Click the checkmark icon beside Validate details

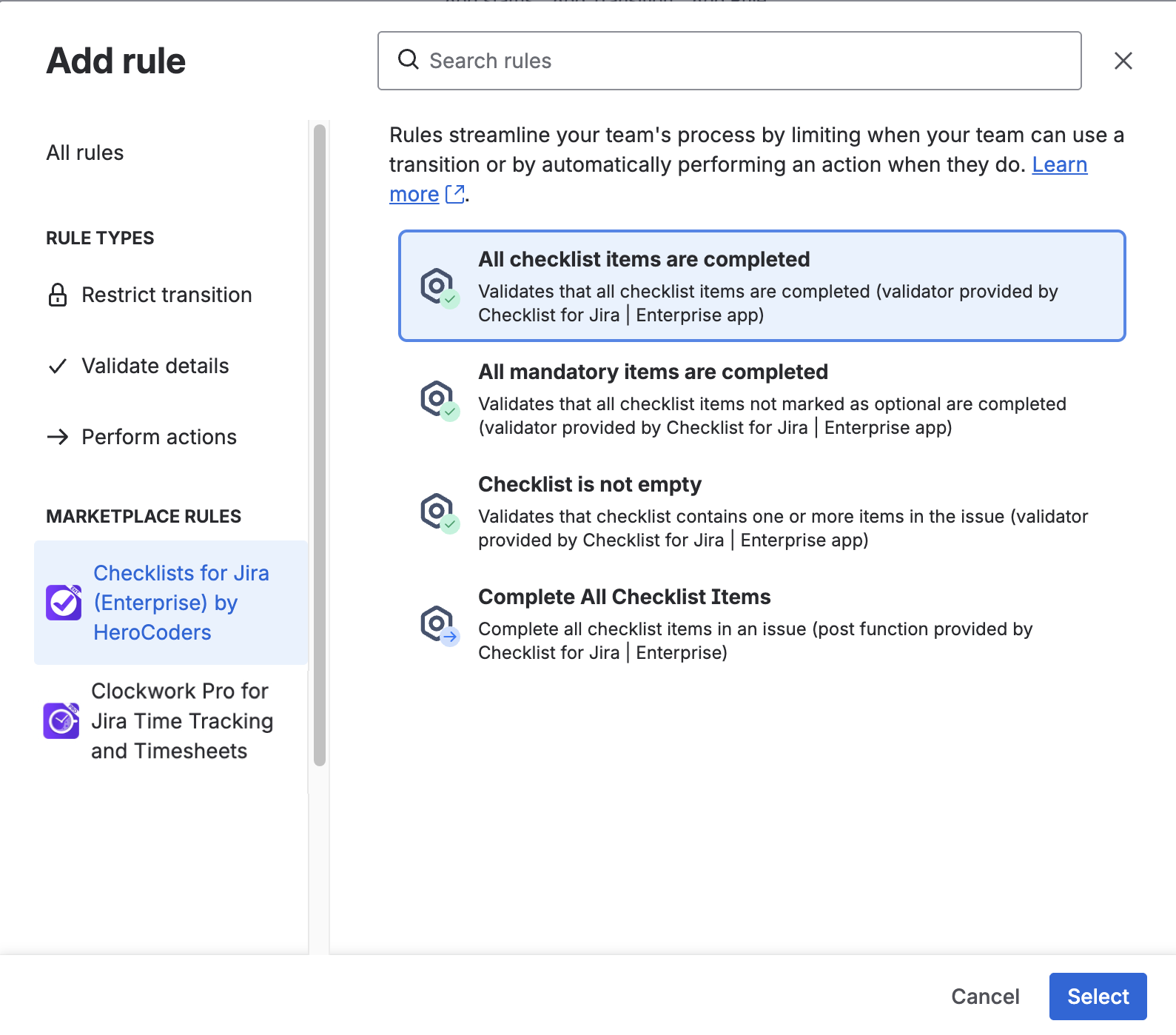58,366
